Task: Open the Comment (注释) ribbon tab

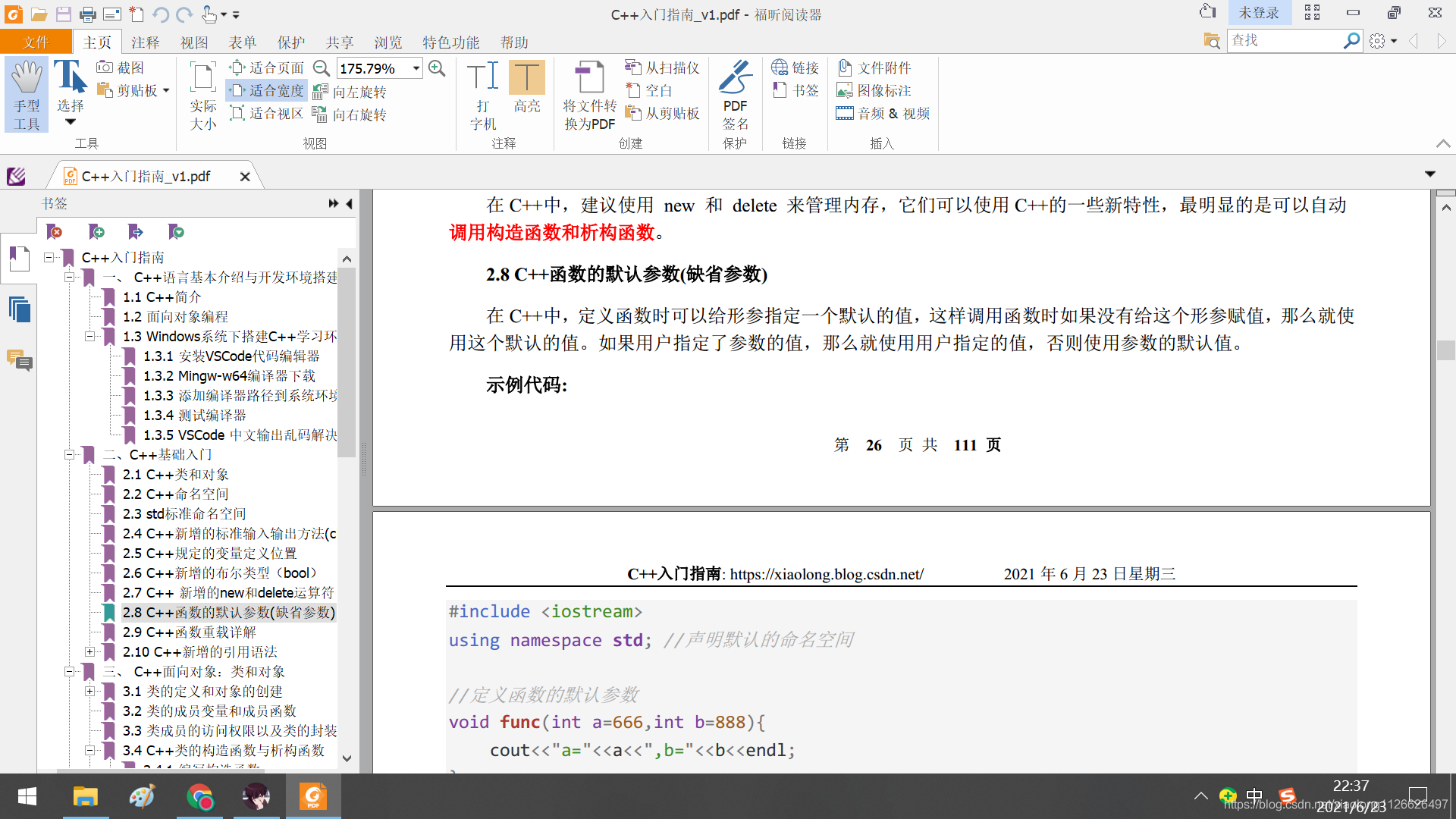Action: coord(145,42)
